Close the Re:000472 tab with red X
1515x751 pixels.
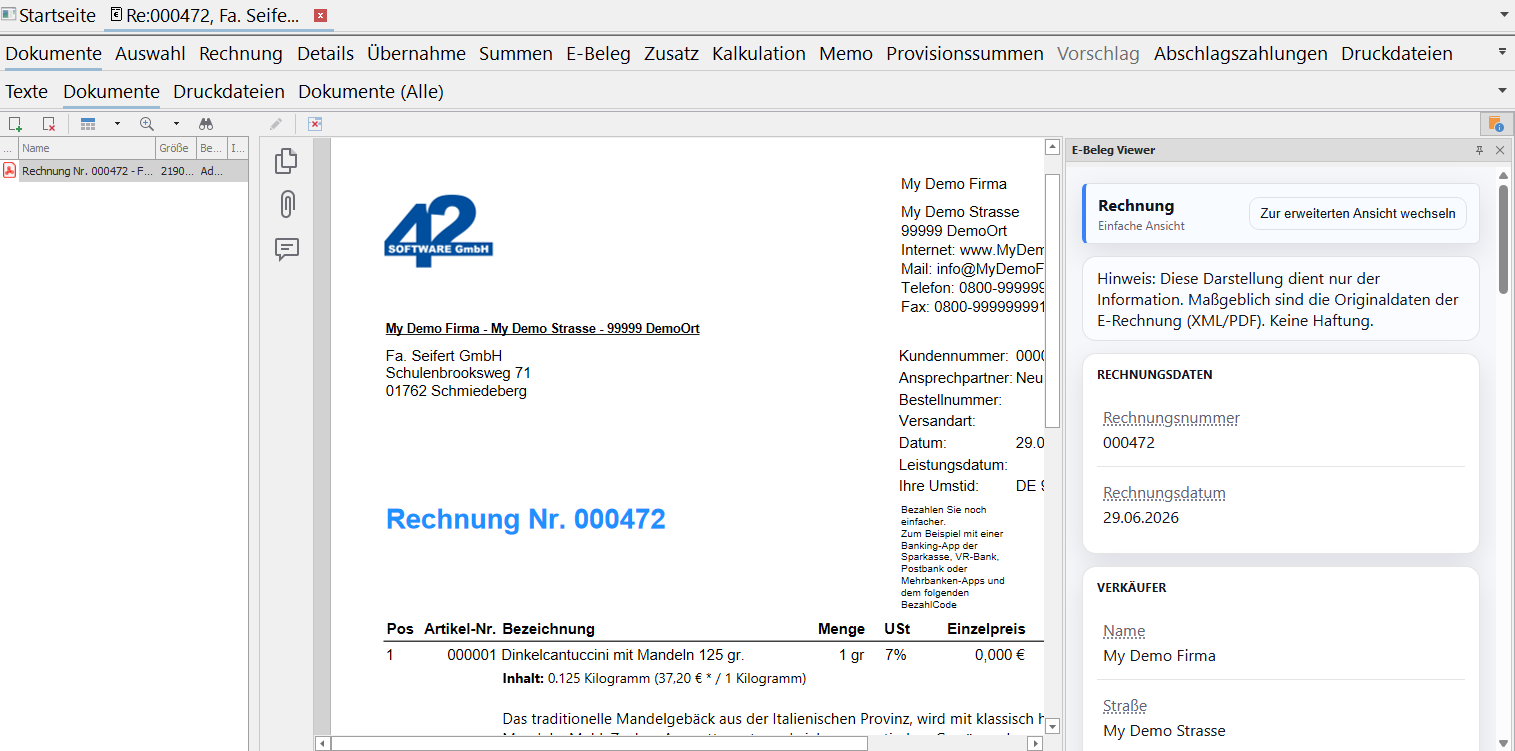point(320,16)
